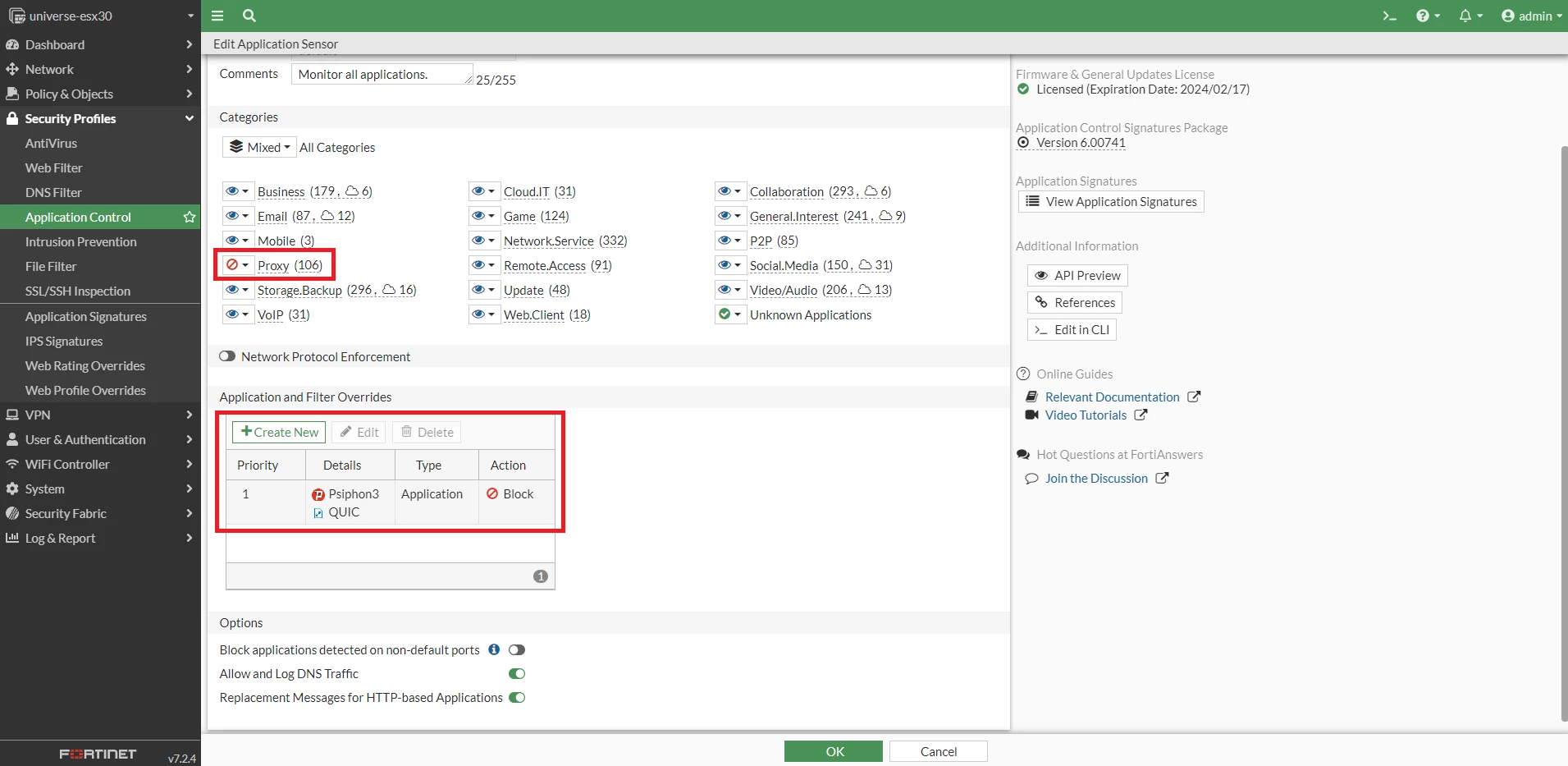Open Unknown Applications action dropdown arrow
Screen dimensions: 1568x766
pyautogui.click(x=738, y=314)
